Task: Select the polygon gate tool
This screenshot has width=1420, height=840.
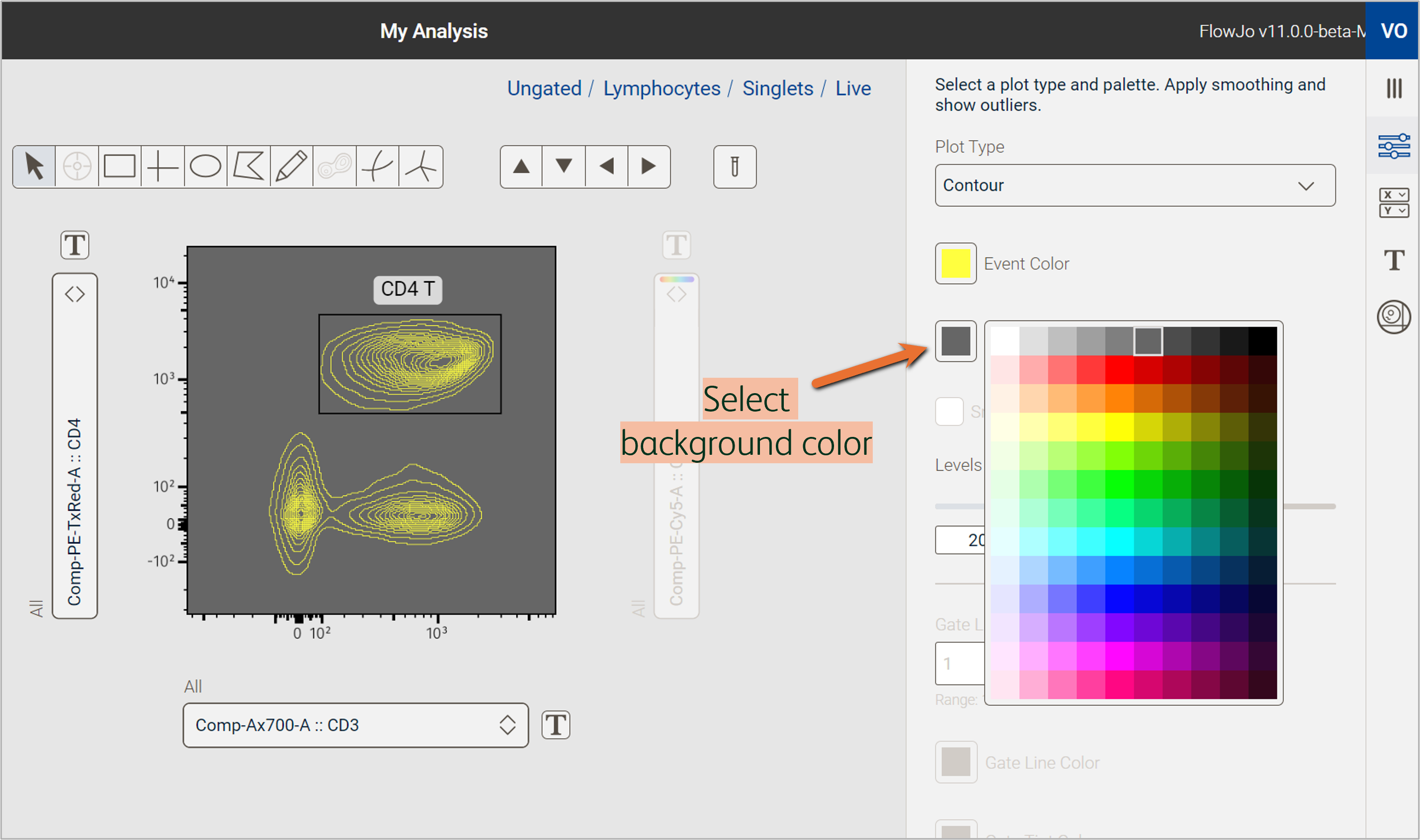Action: click(249, 167)
